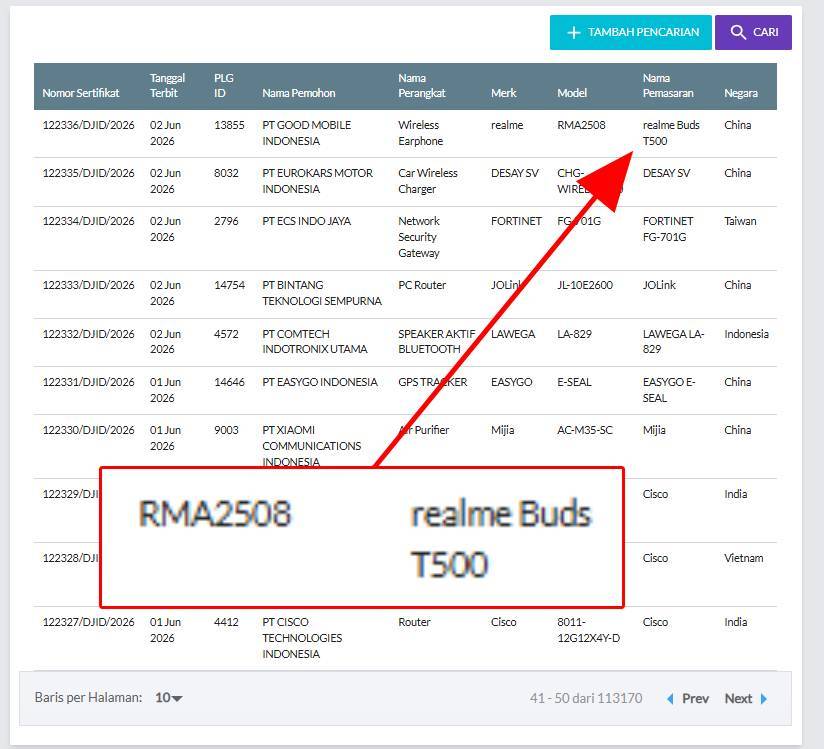Screen dimensions: 824x749
Task: Click the 41 - 50 dari 113170 page counter
Action: point(585,698)
